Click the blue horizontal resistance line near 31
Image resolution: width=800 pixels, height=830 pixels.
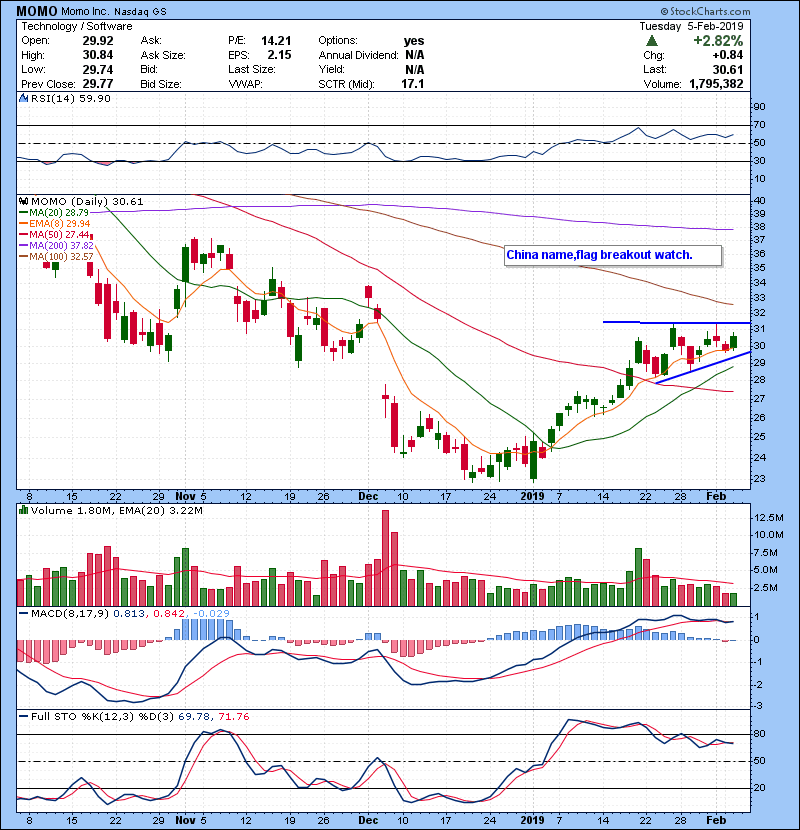tap(677, 322)
